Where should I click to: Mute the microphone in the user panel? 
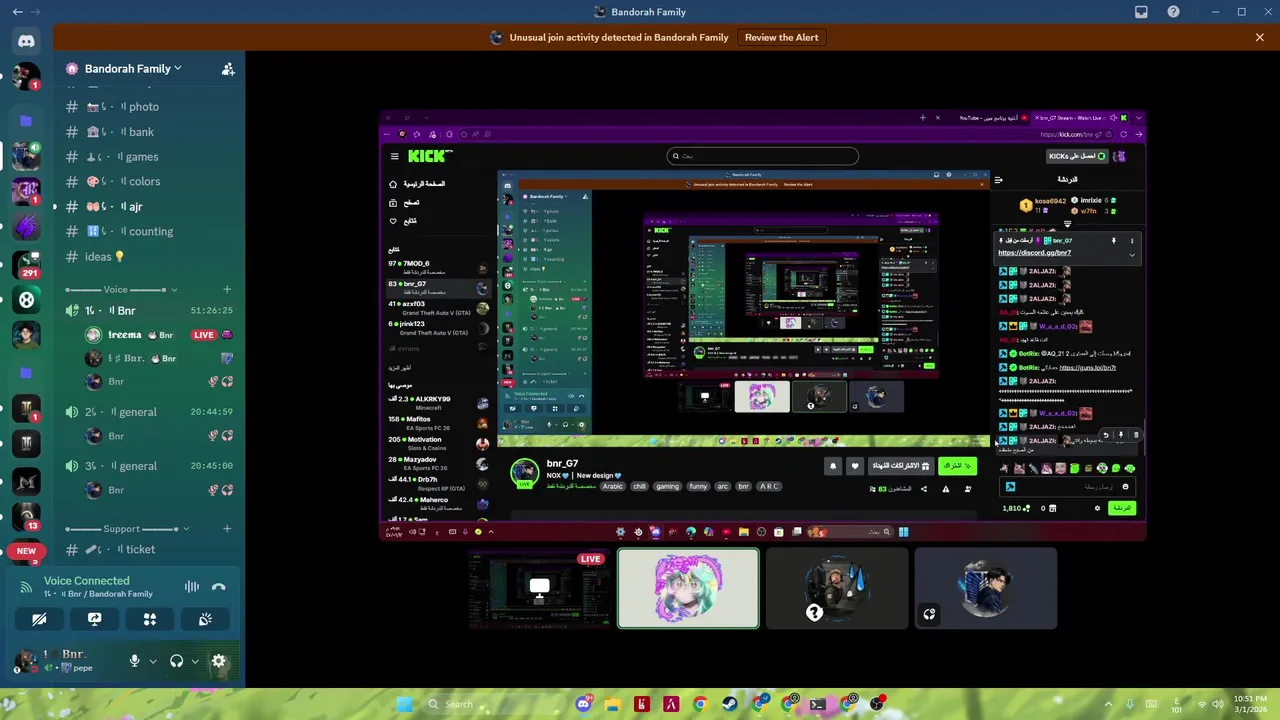tap(134, 661)
